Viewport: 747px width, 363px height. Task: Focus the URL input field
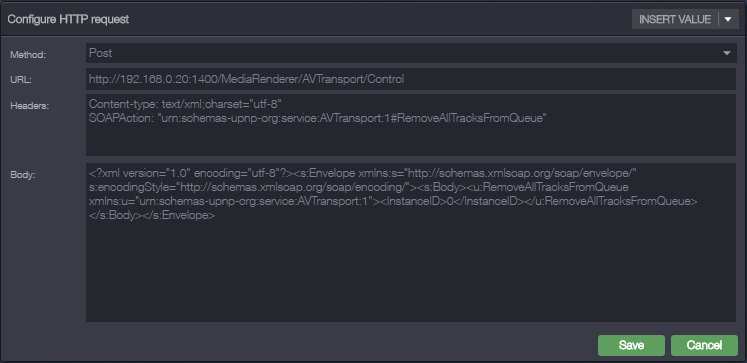pyautogui.click(x=411, y=79)
